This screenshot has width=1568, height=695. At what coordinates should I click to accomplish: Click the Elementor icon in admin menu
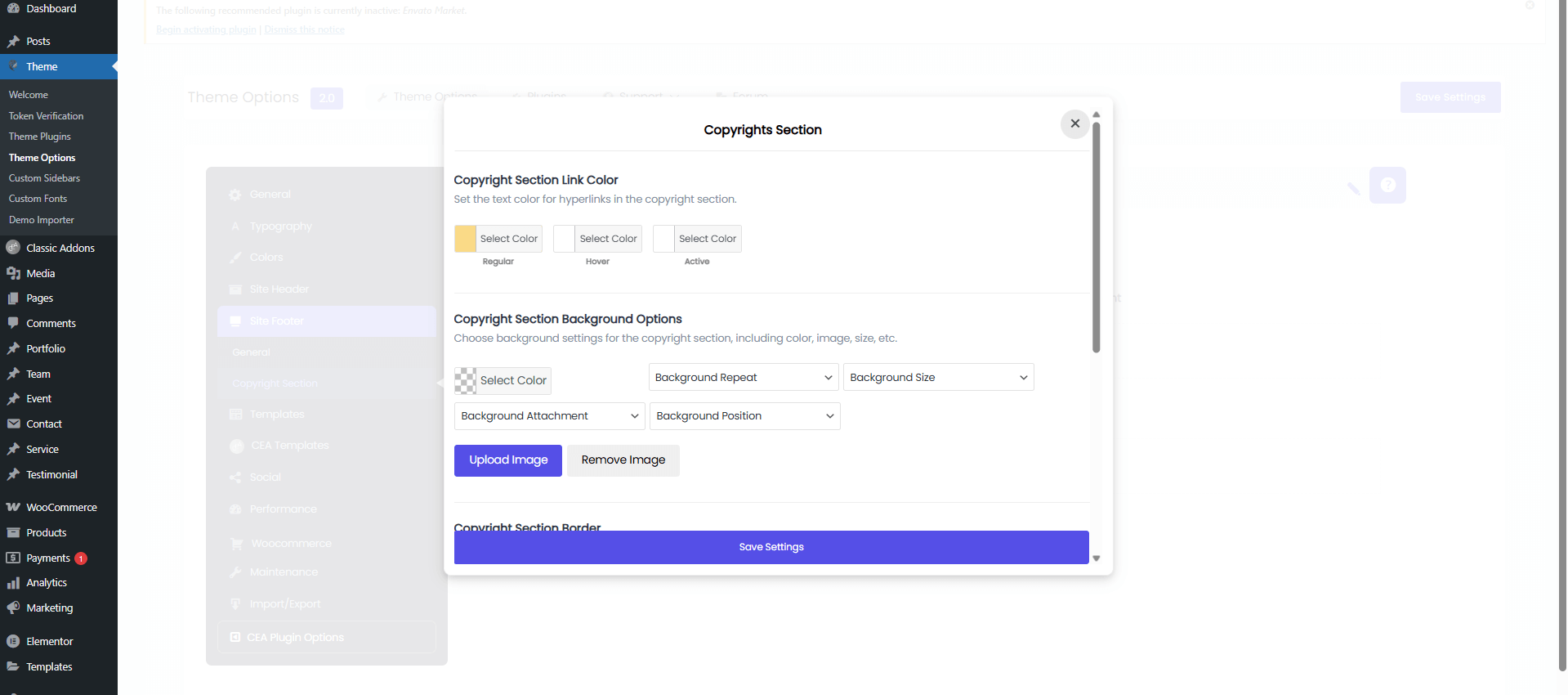point(13,641)
